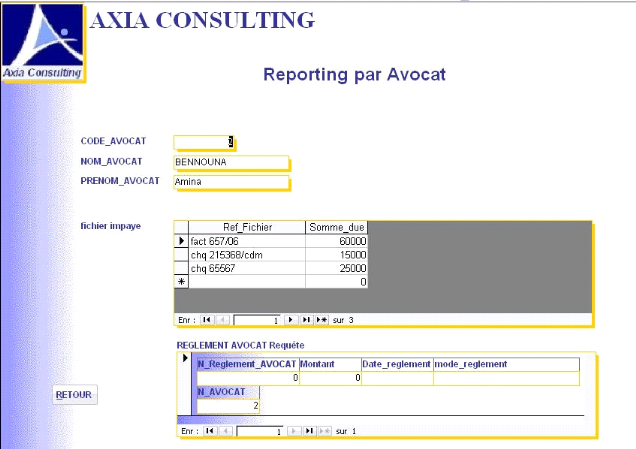Viewport: 636px width, 449px height.
Task: Click the 'fichier impaye' label
Action: (111, 226)
